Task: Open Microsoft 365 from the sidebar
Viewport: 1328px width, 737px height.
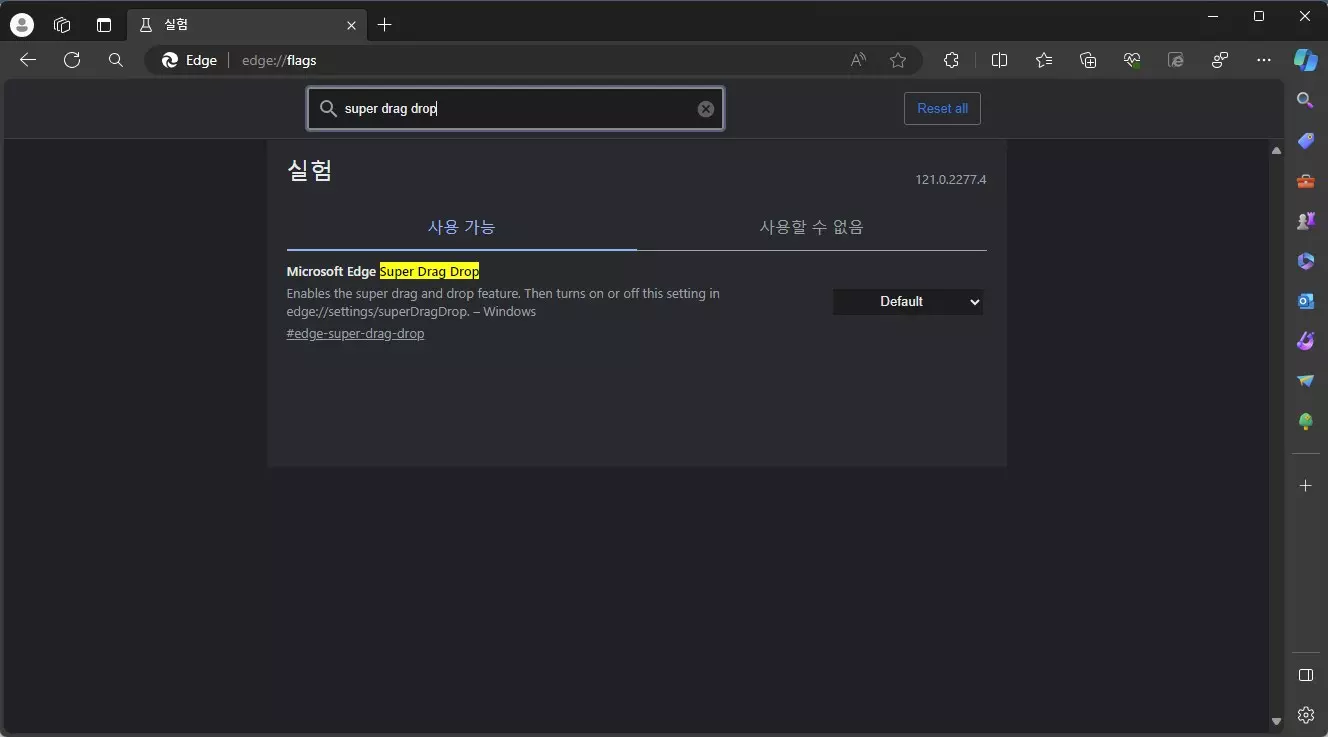Action: [x=1305, y=261]
